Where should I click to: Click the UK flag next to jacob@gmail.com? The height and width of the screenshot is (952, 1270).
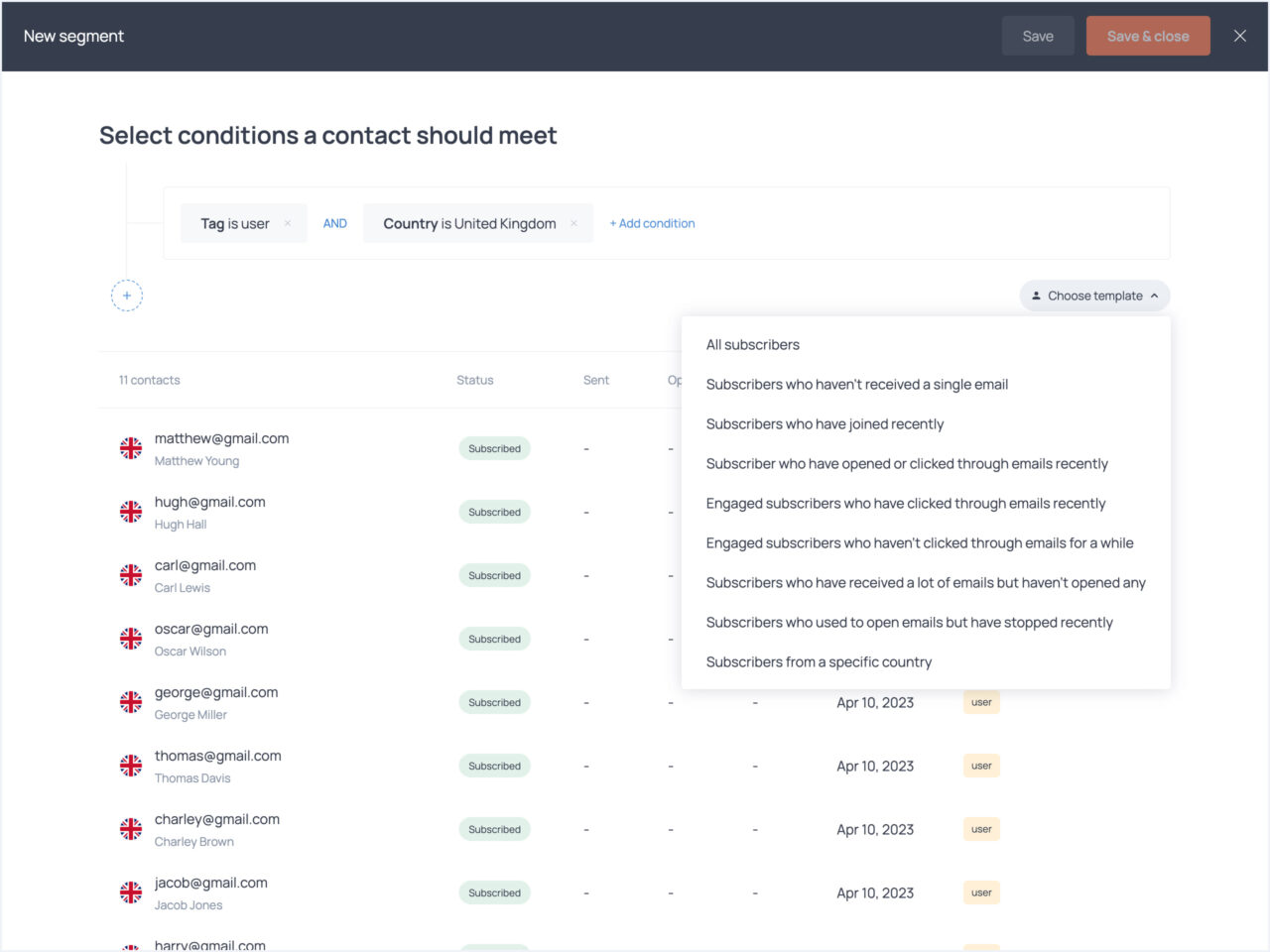(x=130, y=892)
